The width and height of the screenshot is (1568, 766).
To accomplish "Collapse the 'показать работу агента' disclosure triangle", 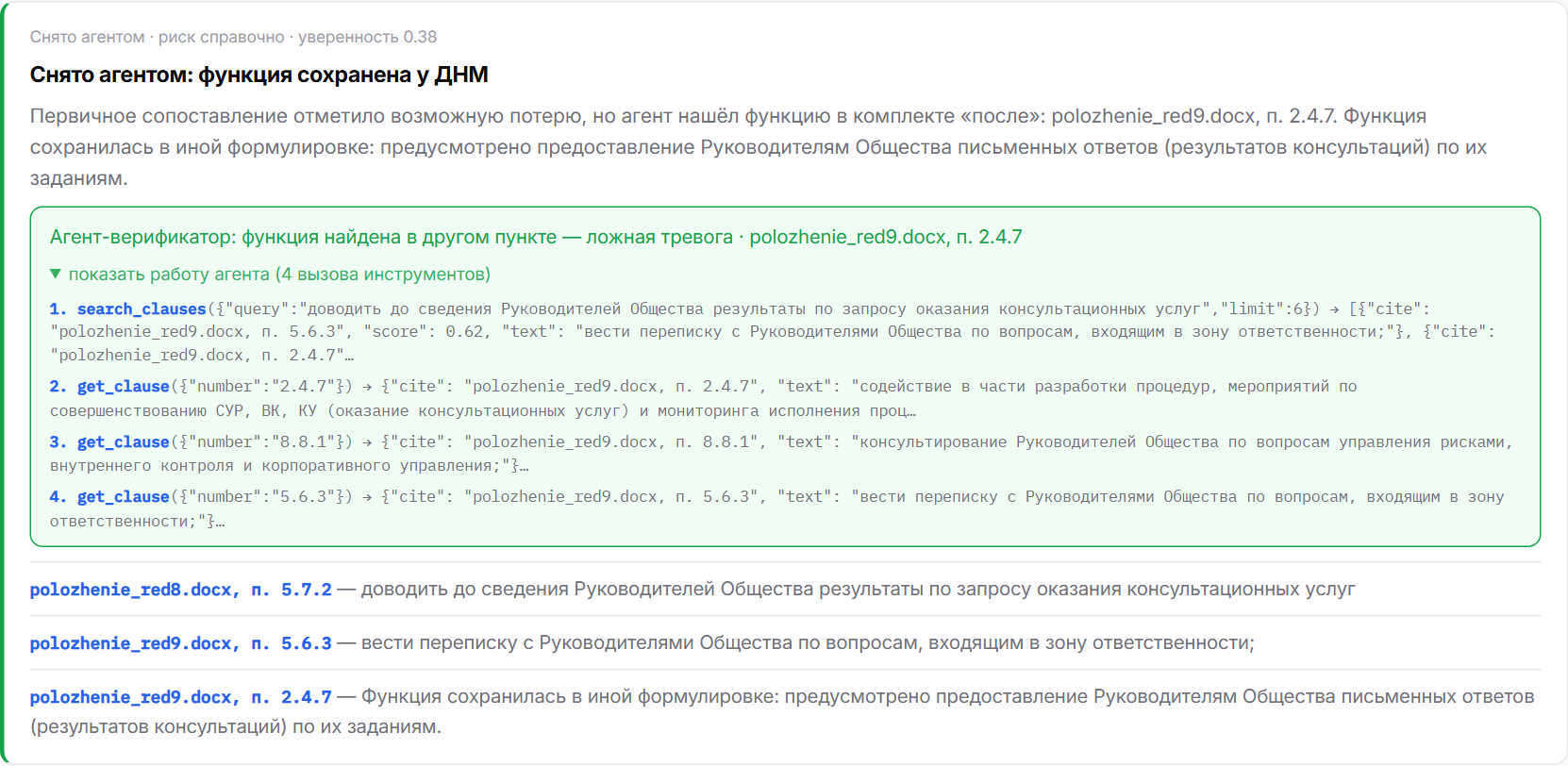I will click(x=56, y=275).
